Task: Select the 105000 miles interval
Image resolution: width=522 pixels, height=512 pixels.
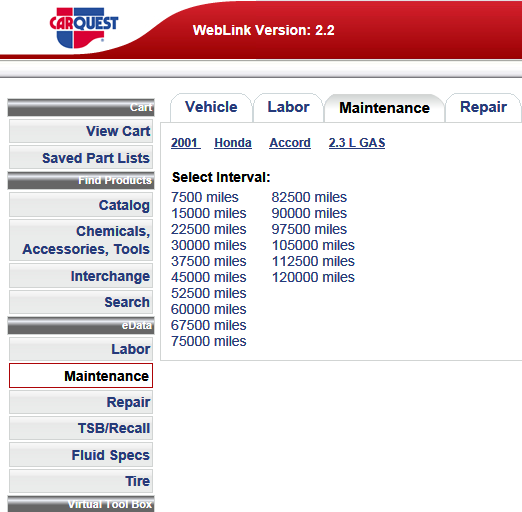Action: click(313, 245)
